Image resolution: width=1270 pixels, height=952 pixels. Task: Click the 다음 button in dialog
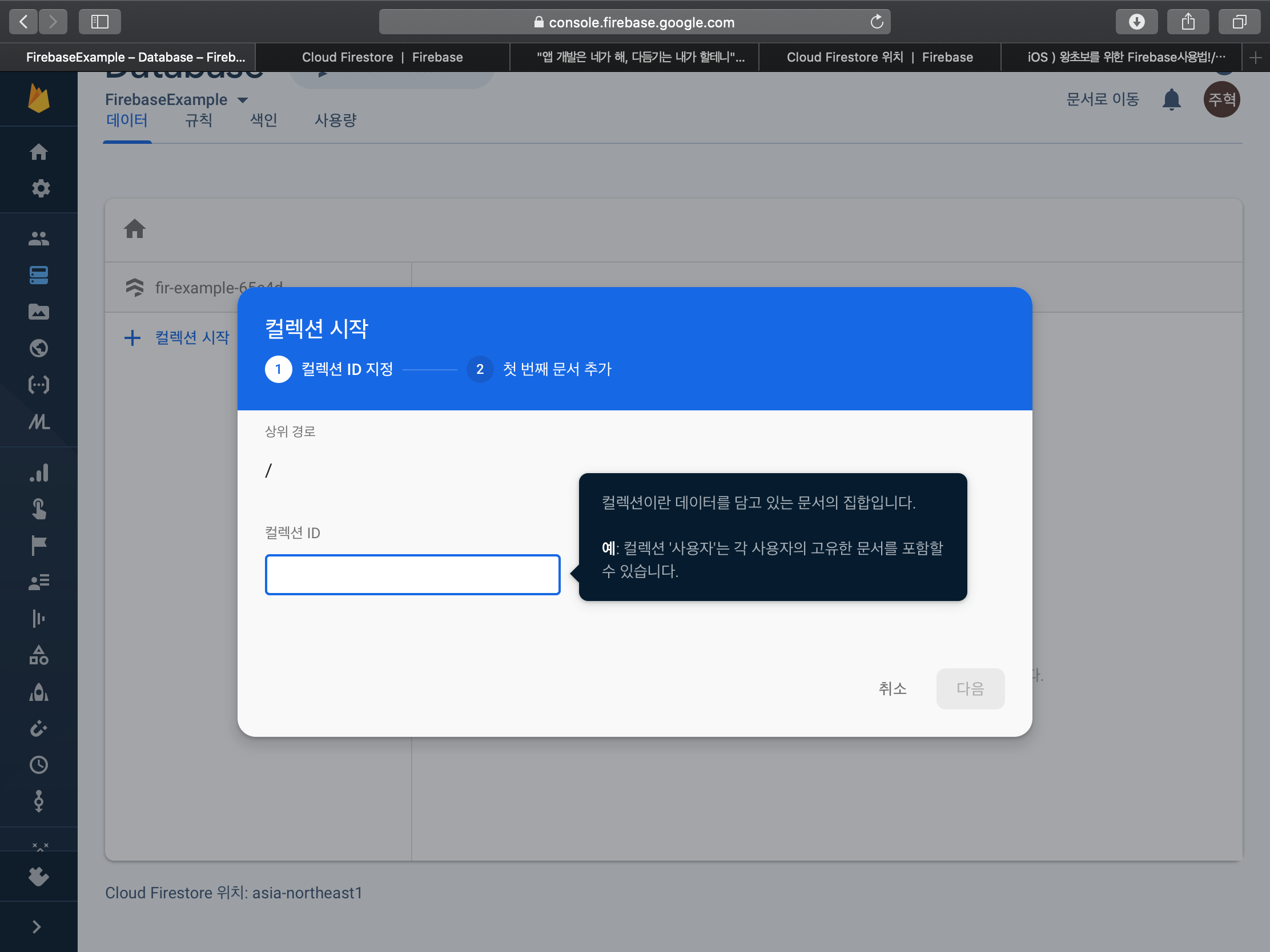(970, 688)
